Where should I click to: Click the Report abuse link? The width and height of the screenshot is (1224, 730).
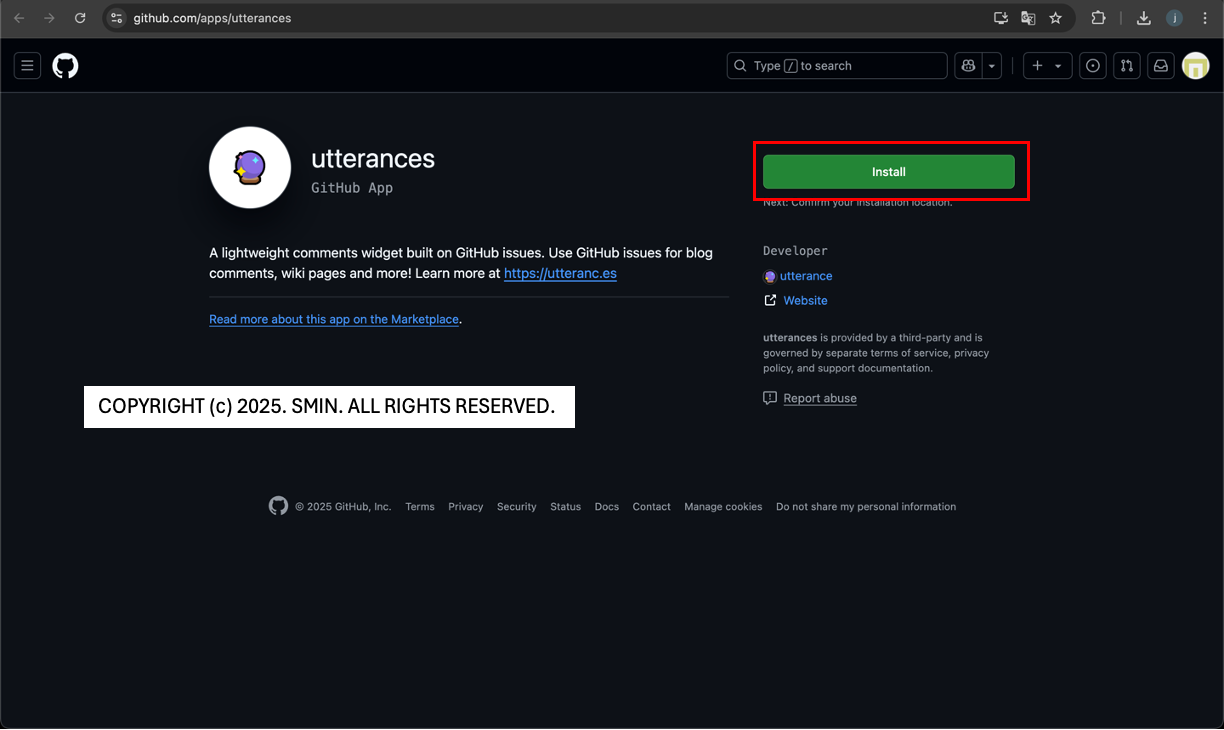820,398
